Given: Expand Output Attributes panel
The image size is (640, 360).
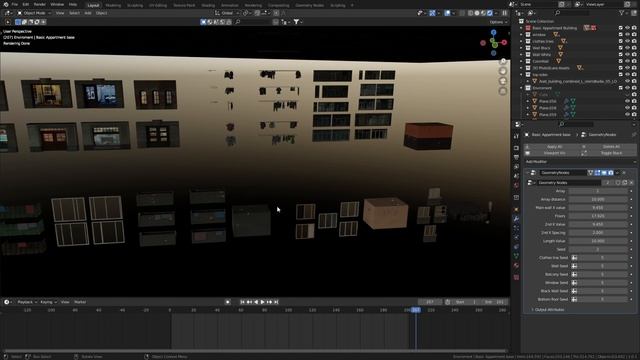Looking at the screenshot, I should click(x=548, y=310).
